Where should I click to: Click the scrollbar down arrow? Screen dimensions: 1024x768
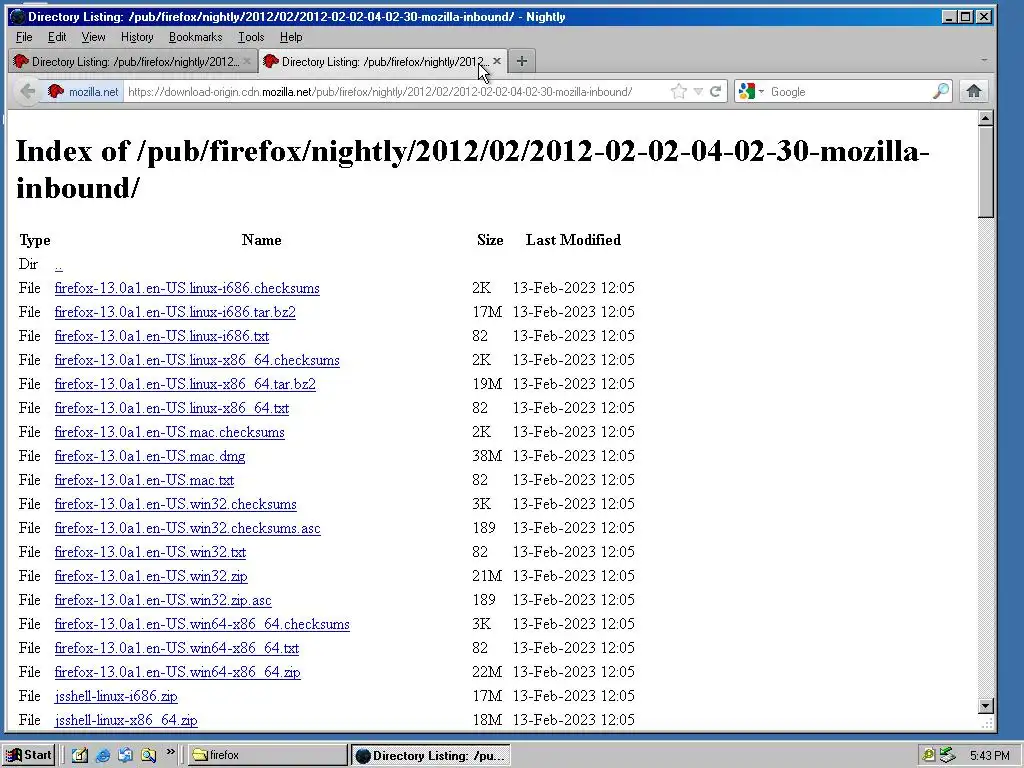coord(985,705)
